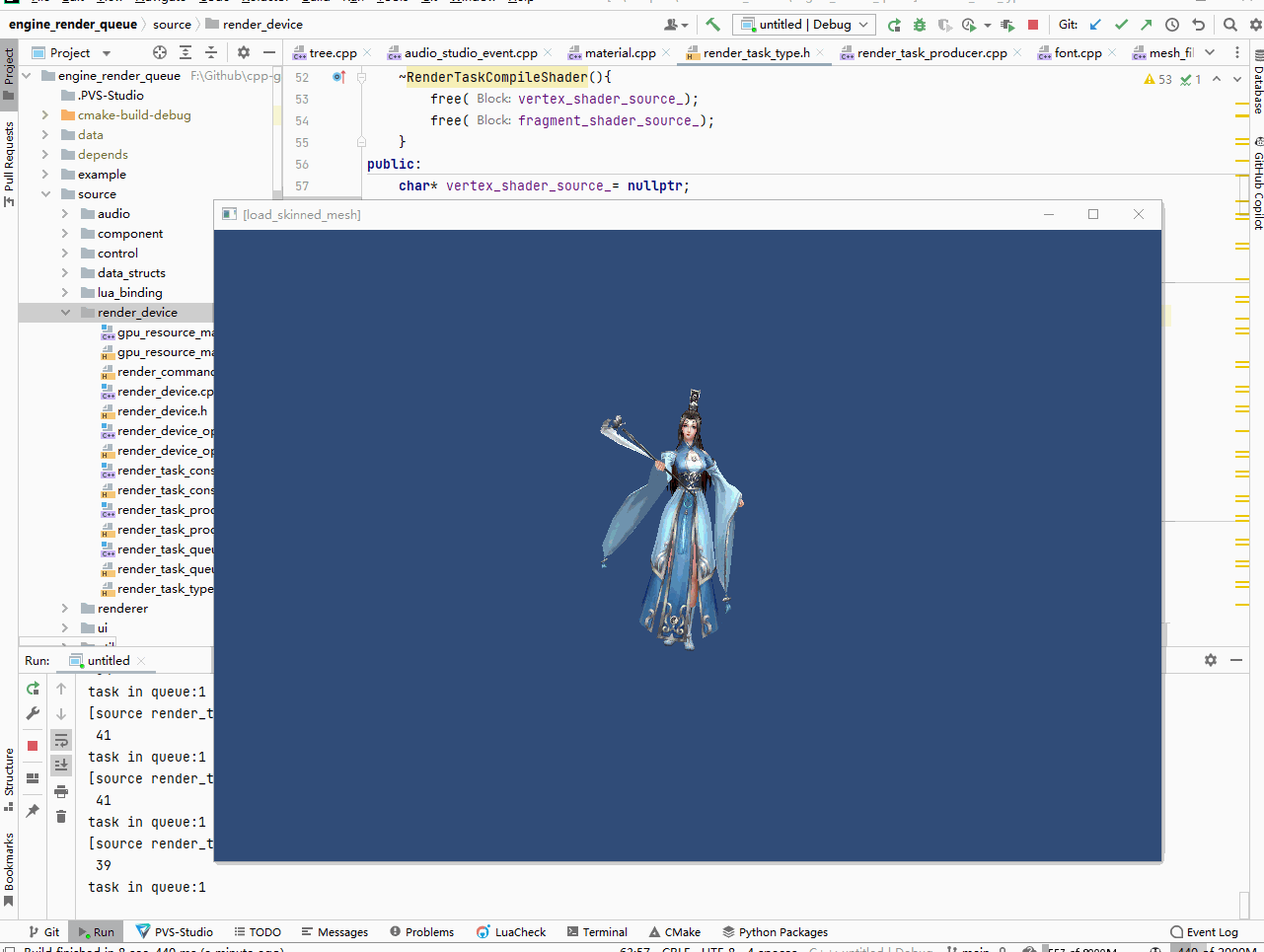Click Collapse All icon in Project panel
Screen dimensions: 1264x952
click(x=211, y=52)
